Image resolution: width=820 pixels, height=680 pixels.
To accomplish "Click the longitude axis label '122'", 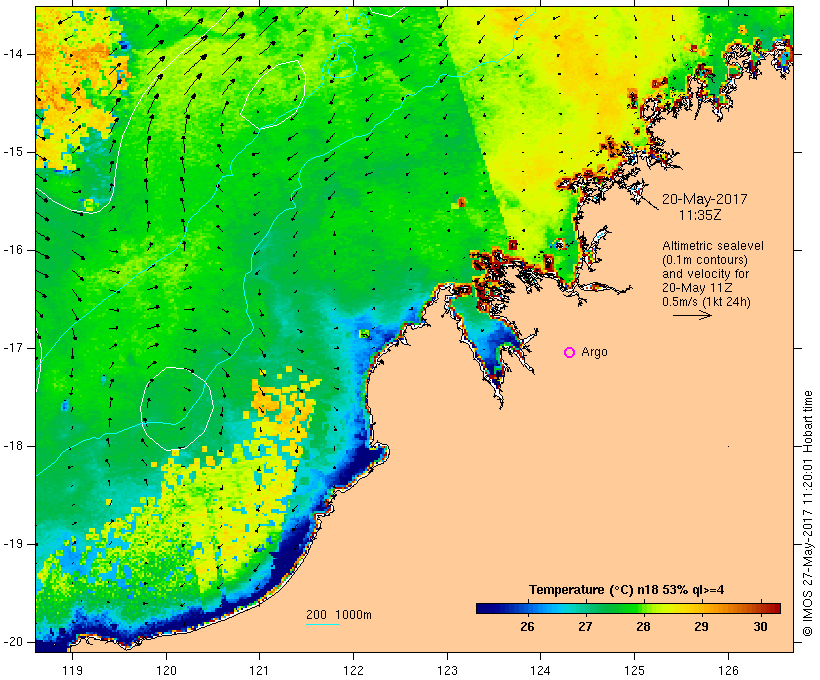I will [x=354, y=670].
